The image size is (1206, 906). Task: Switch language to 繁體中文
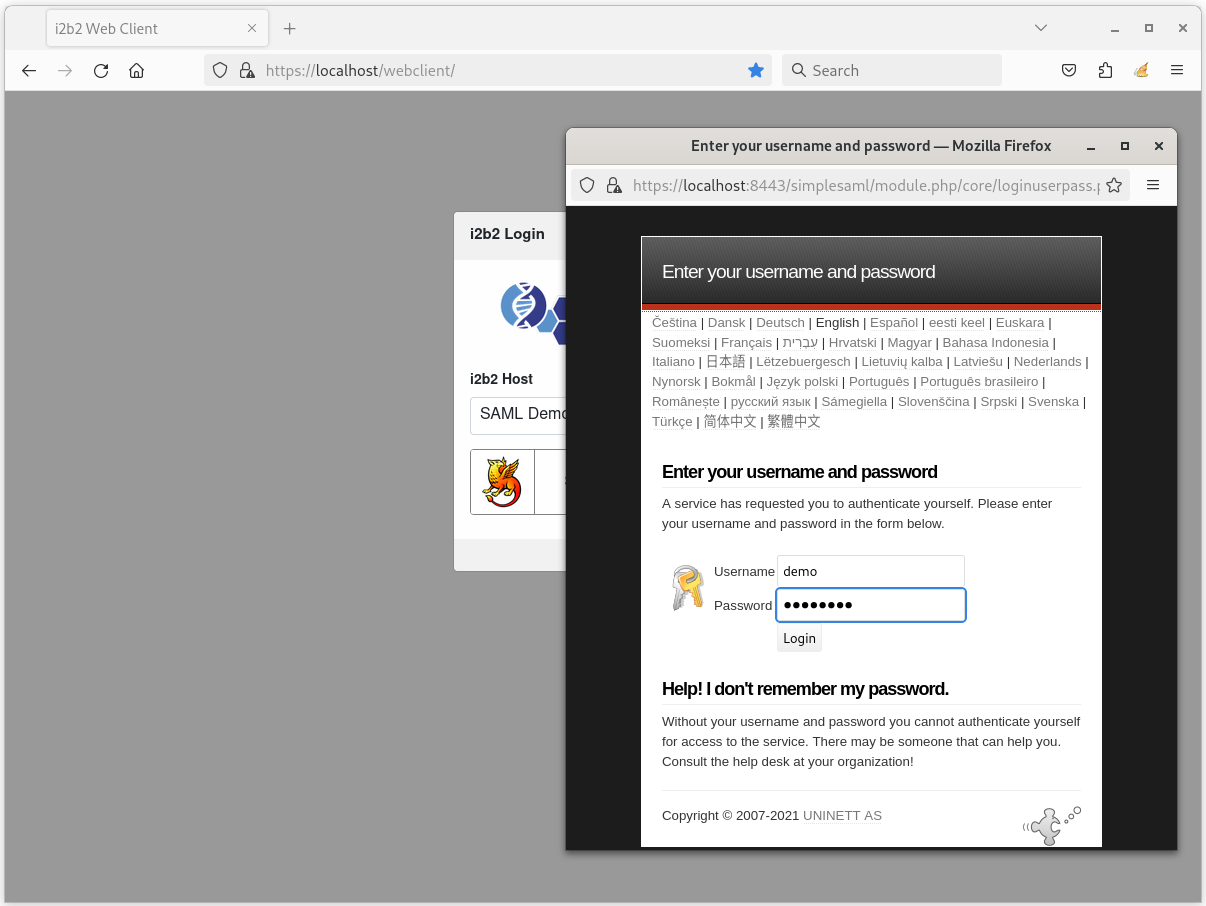click(x=794, y=421)
